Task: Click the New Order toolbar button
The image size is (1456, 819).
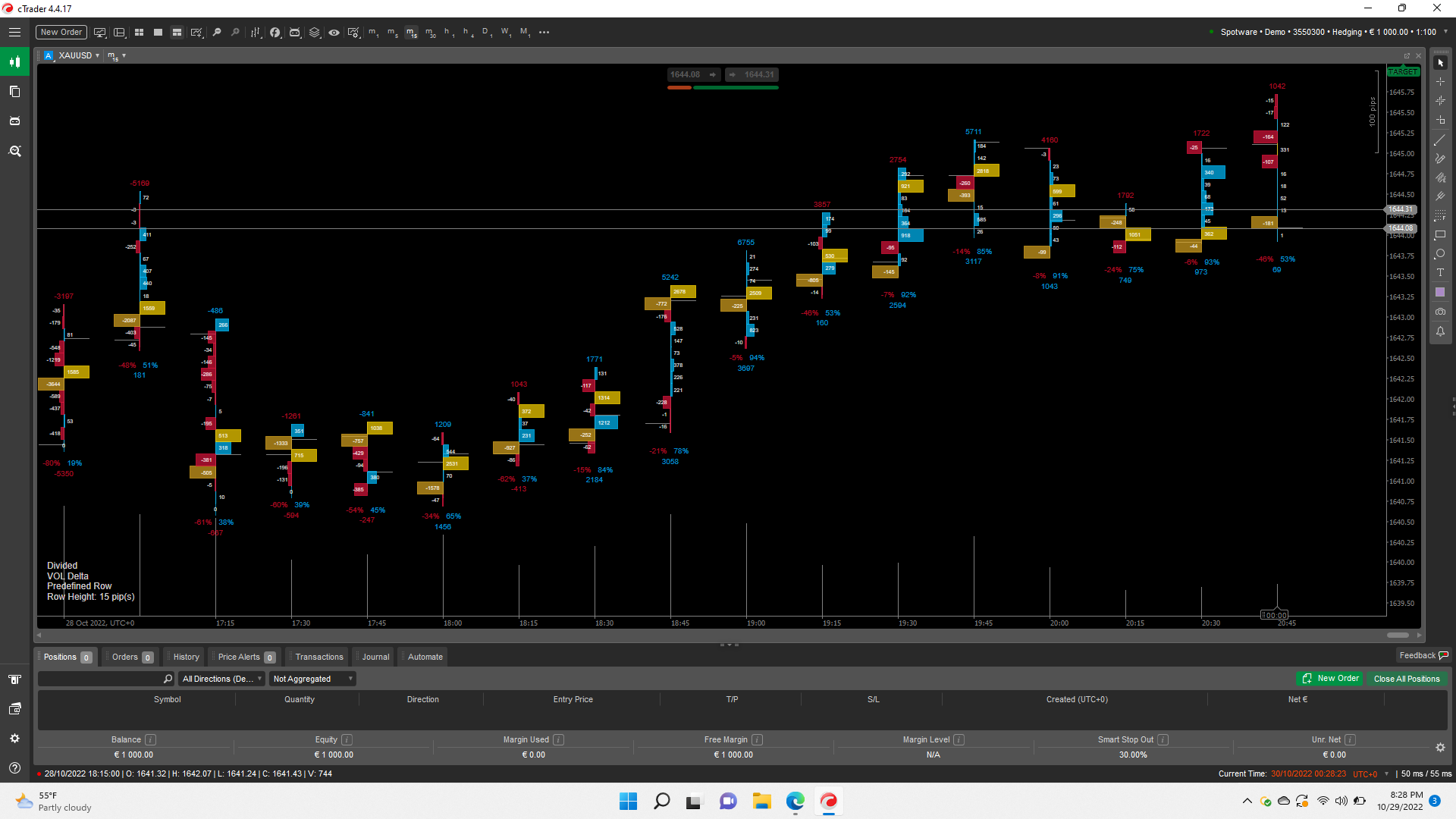Action: pyautogui.click(x=61, y=32)
